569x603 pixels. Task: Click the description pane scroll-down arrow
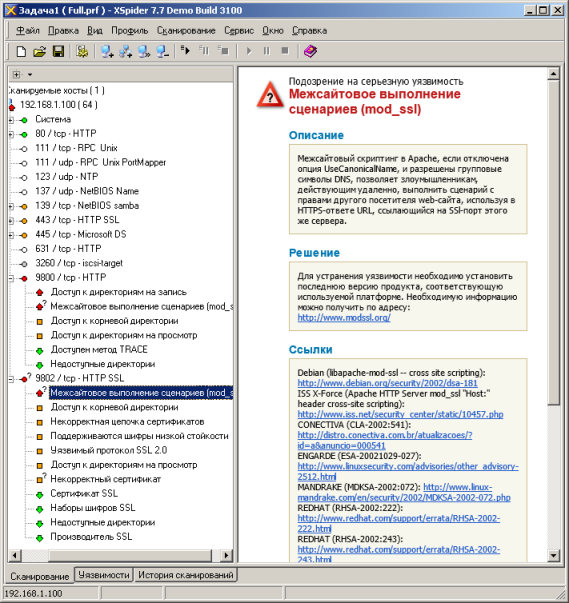[553, 555]
